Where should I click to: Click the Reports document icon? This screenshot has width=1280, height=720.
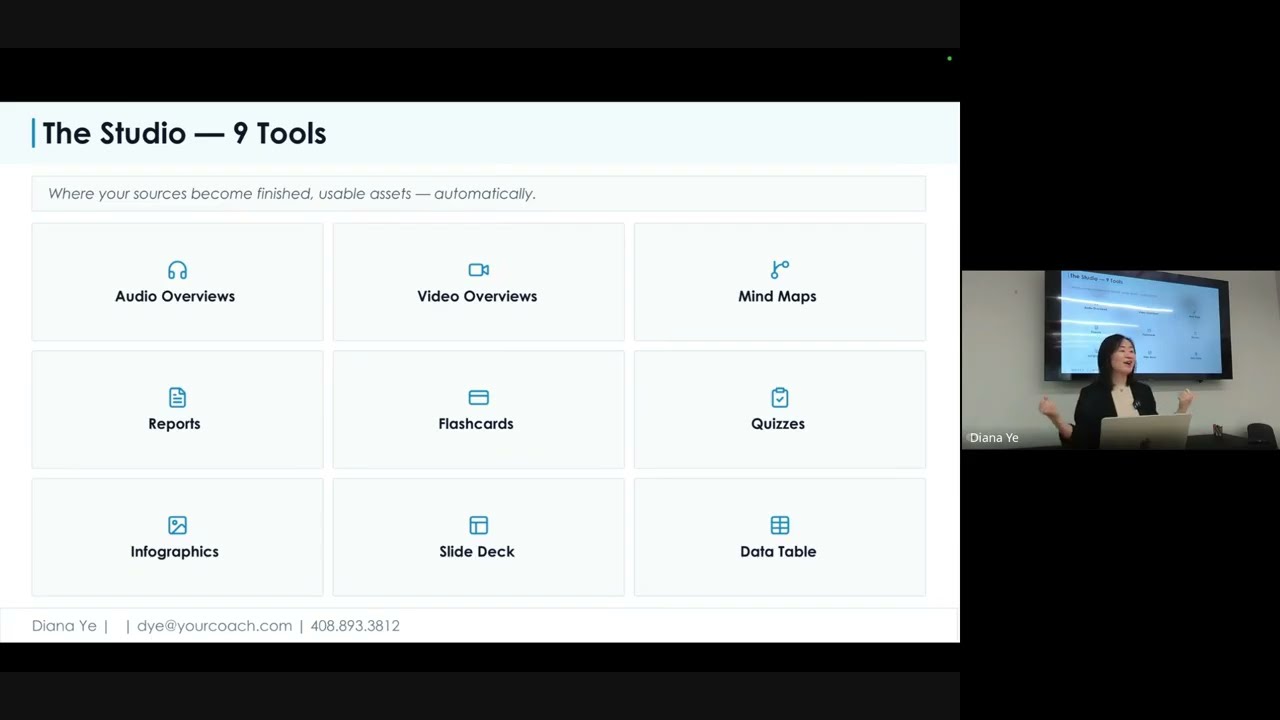point(177,398)
